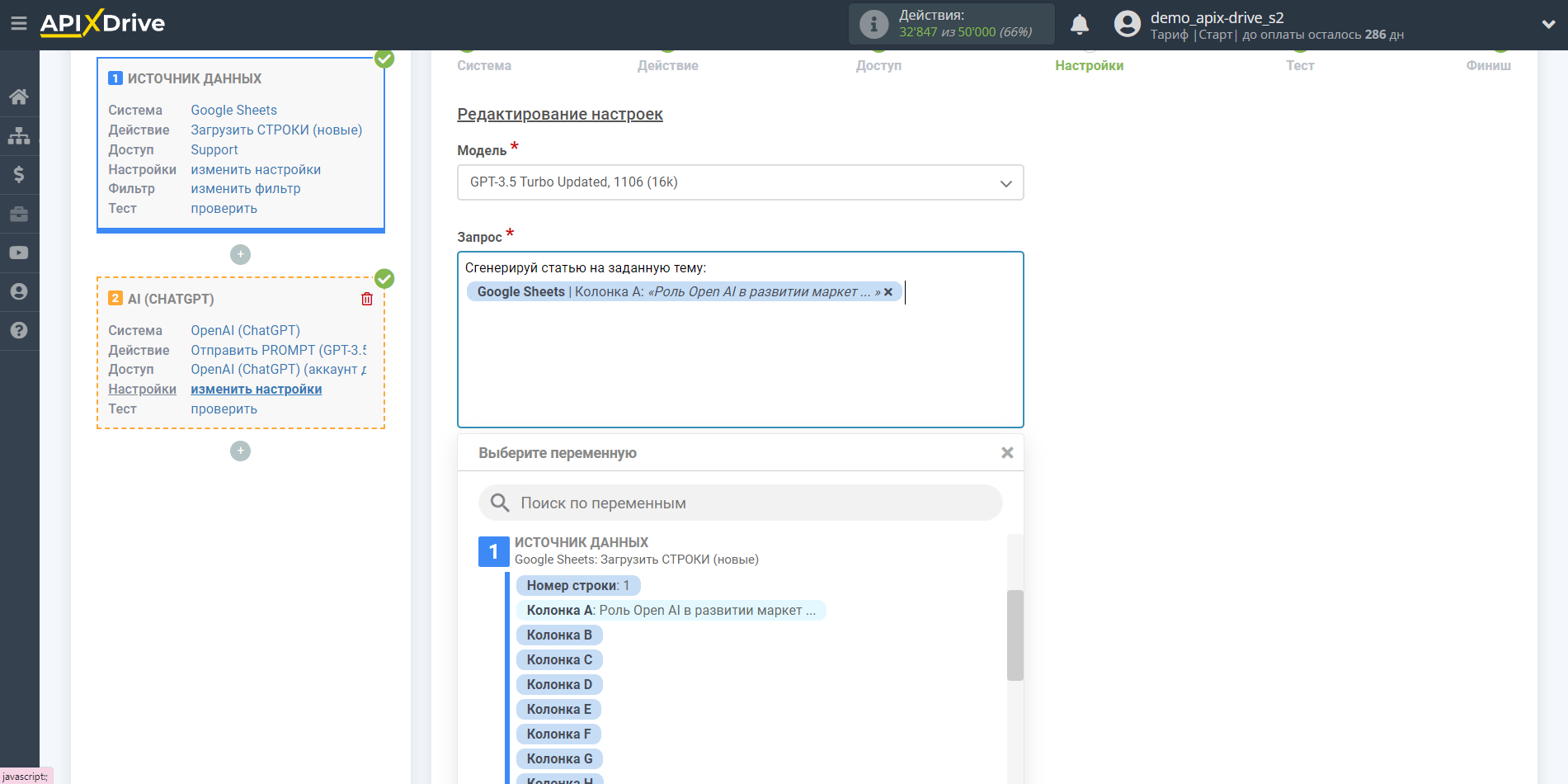Expand the account dropdown chevron
1568x784 pixels.
pyautogui.click(x=1548, y=25)
